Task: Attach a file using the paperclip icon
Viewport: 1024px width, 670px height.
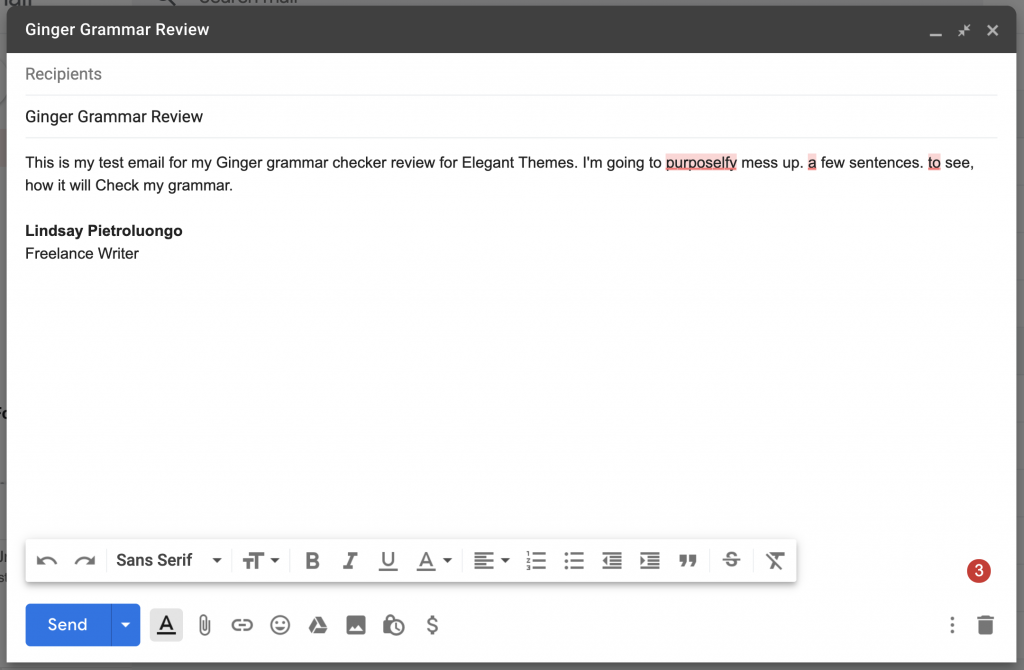Action: point(204,625)
